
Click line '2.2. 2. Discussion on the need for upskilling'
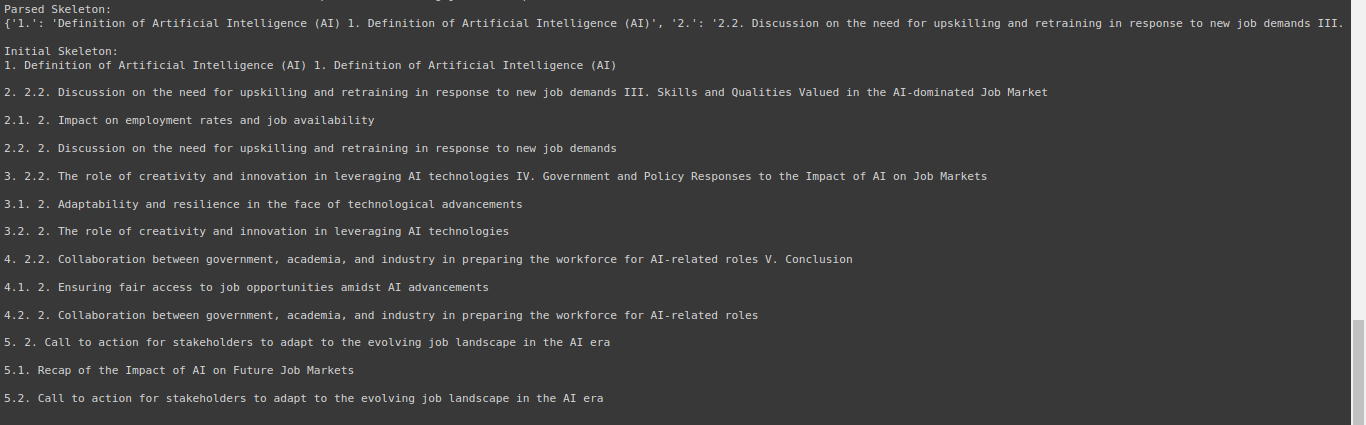(x=310, y=149)
